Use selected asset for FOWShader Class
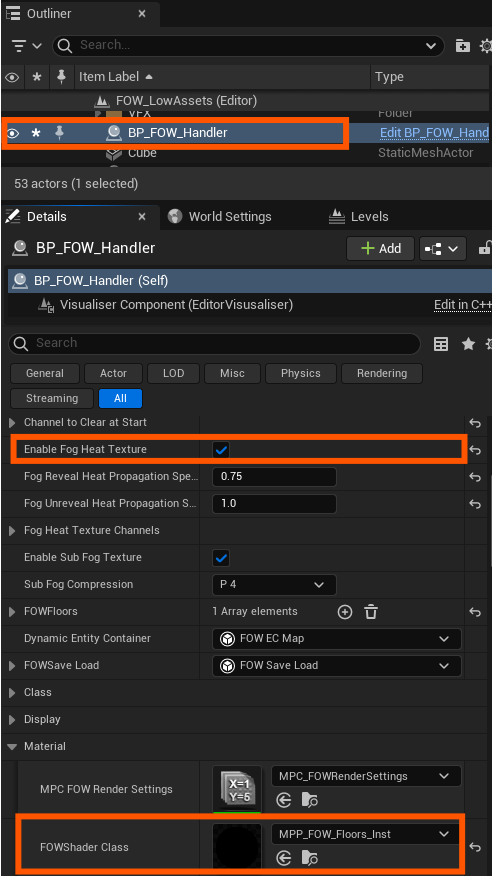The image size is (492, 876). click(284, 858)
